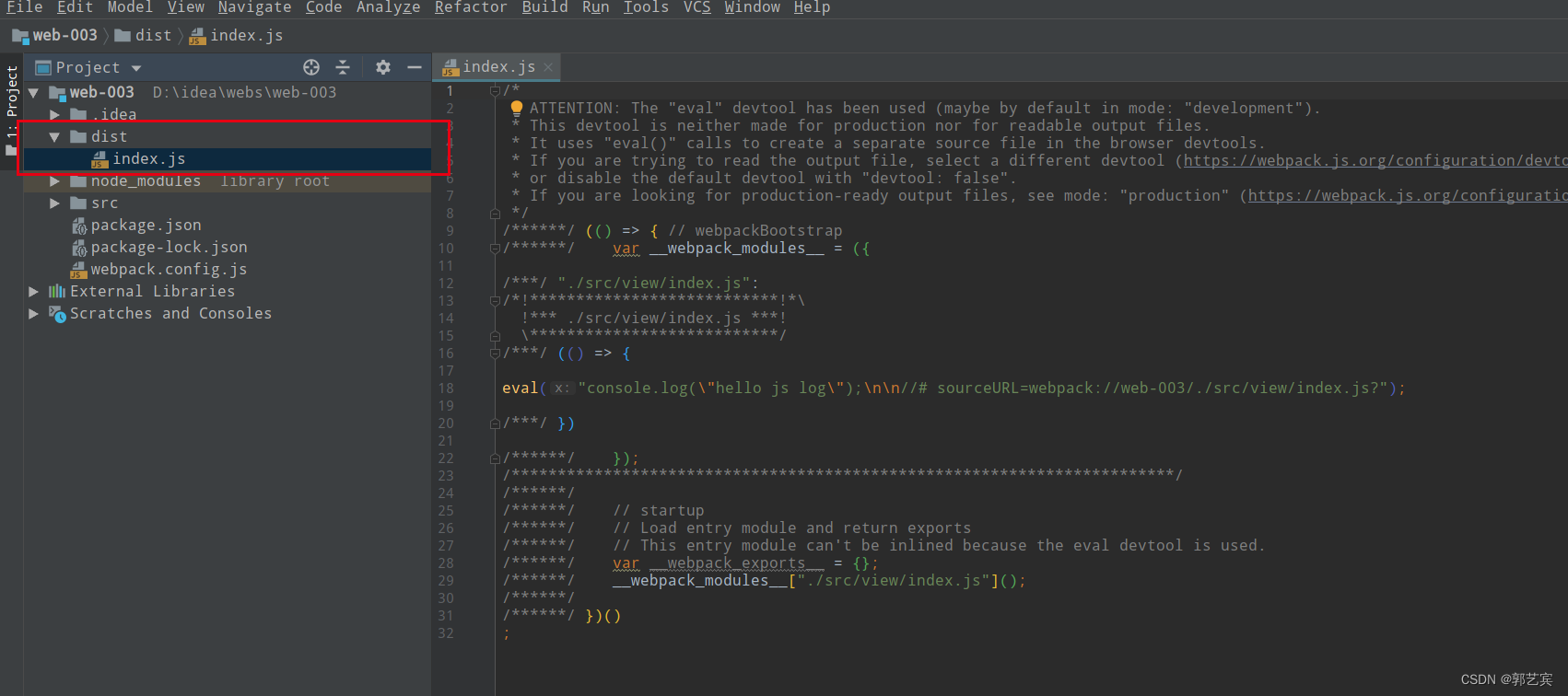
Task: Open the VCS menu
Action: (697, 7)
